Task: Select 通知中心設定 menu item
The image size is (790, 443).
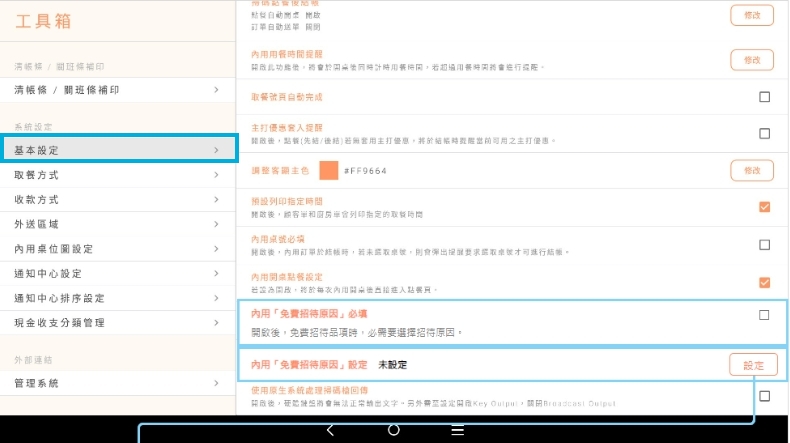Action: click(119, 273)
